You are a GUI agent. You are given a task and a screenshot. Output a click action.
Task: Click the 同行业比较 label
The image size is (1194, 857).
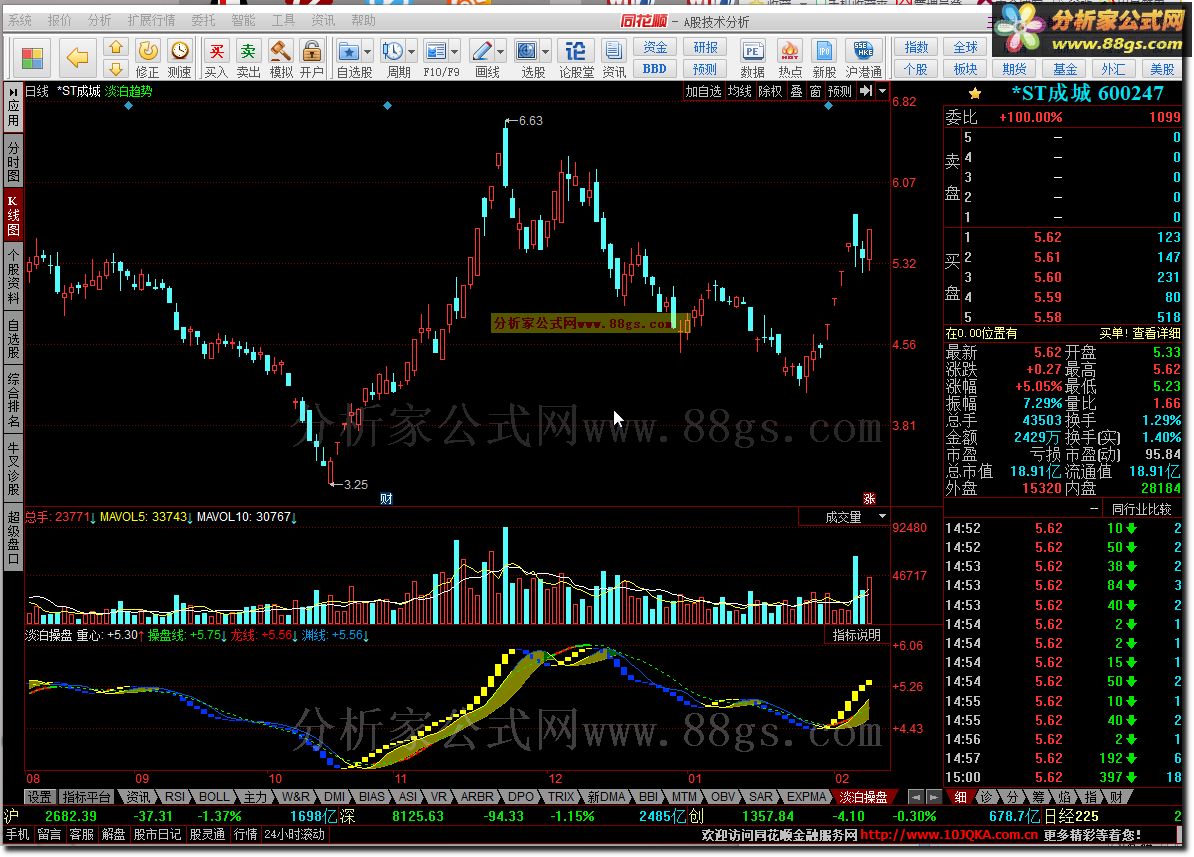1141,509
